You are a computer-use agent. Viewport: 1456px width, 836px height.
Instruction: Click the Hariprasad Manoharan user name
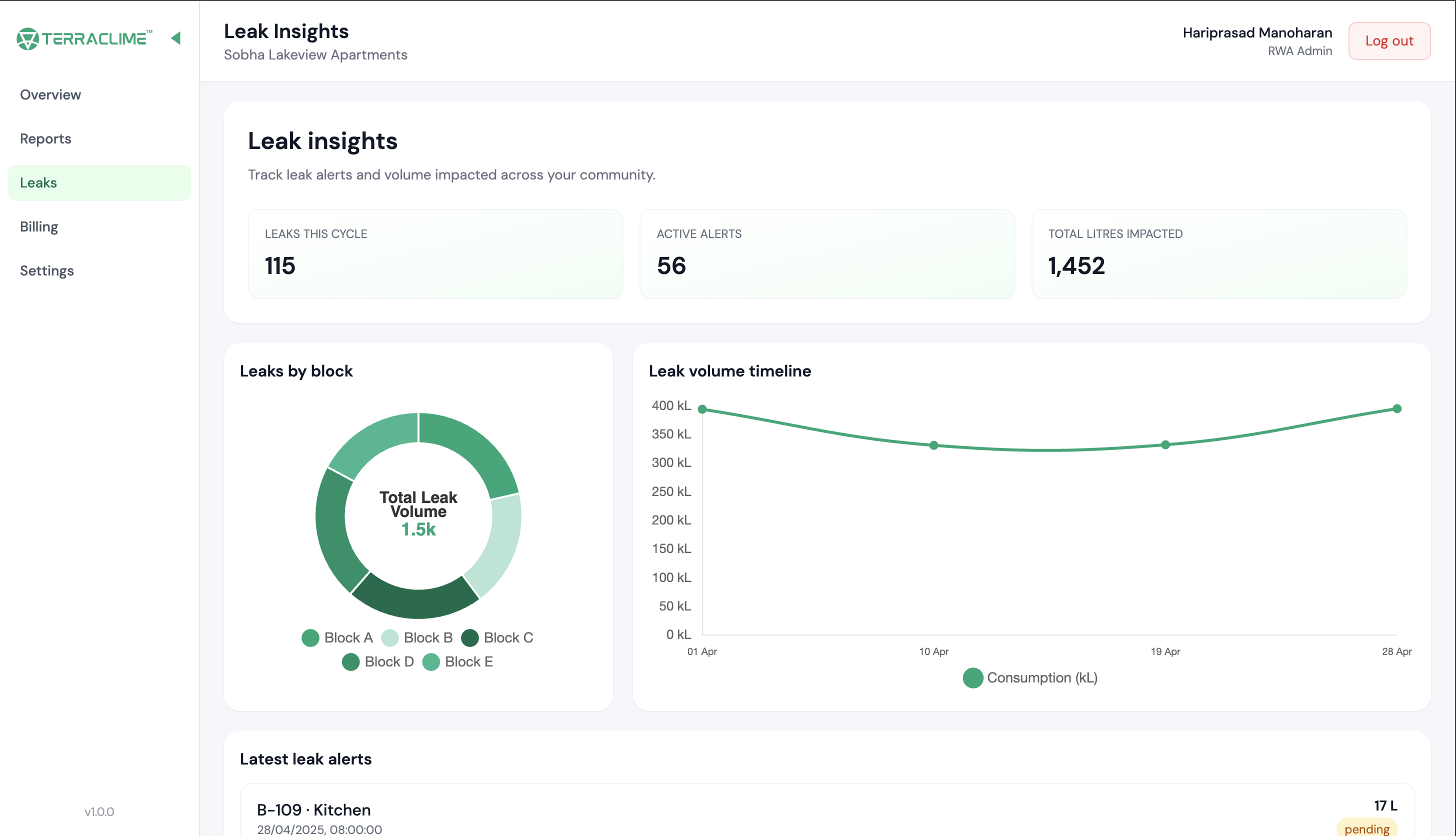(x=1257, y=32)
